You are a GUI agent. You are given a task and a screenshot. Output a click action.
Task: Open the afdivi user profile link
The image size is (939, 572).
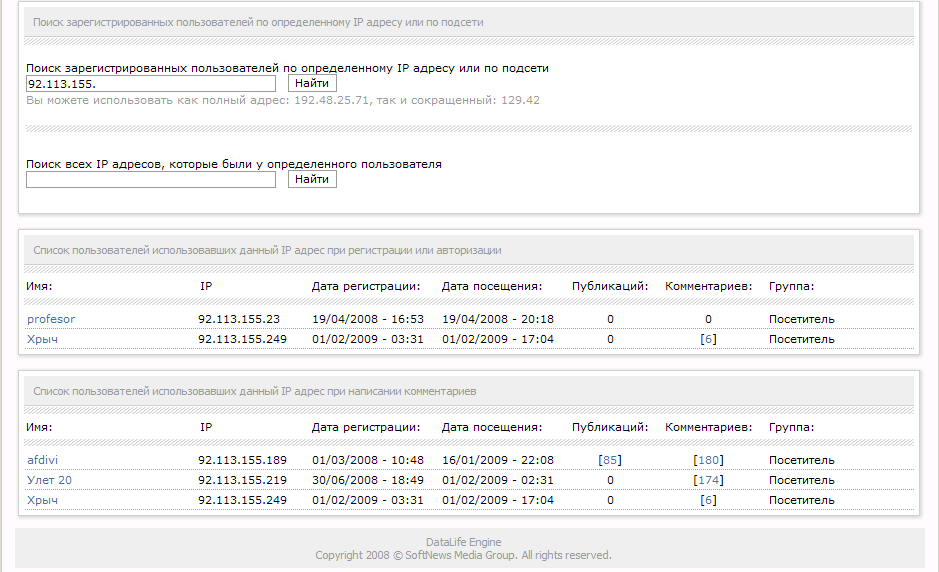click(x=43, y=460)
